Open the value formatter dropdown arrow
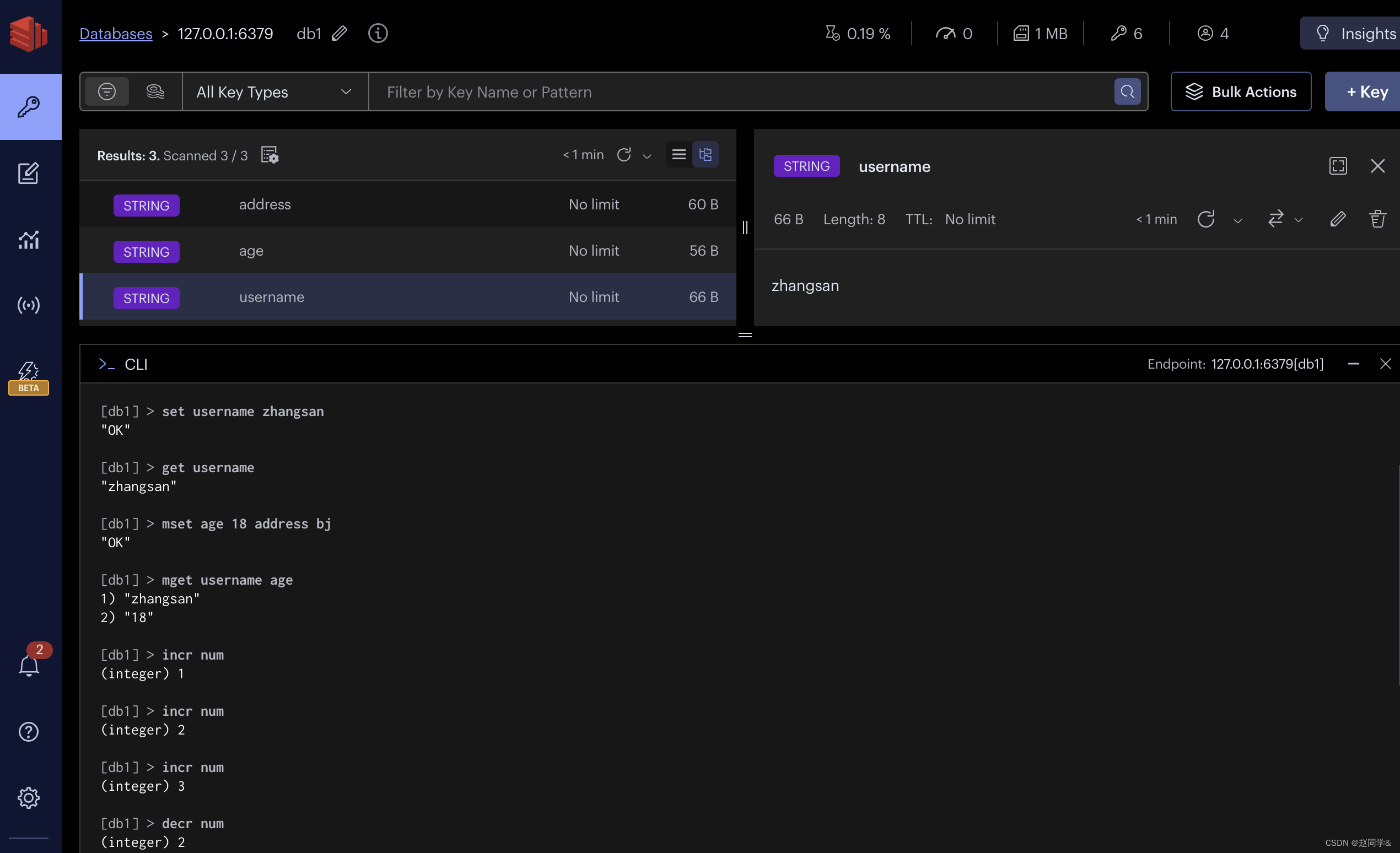Viewport: 1400px width, 853px height. click(1298, 220)
